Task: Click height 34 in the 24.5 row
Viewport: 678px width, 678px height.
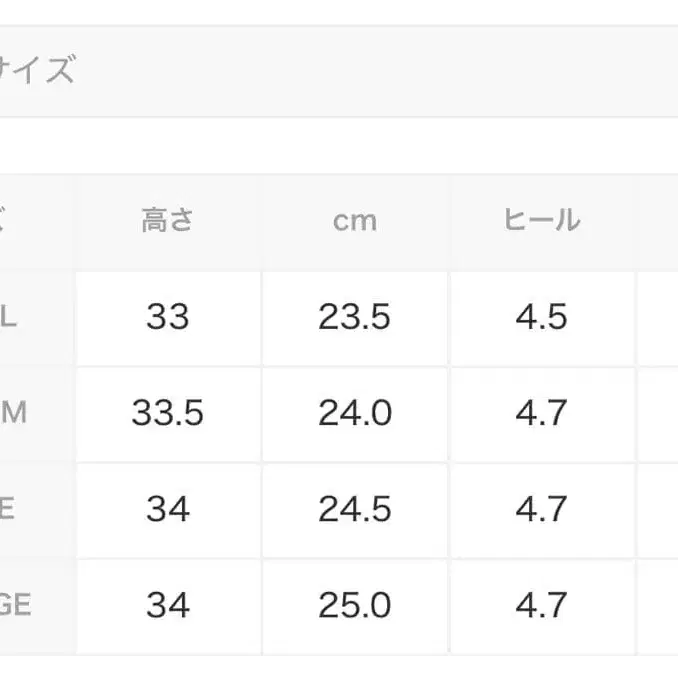Action: pyautogui.click(x=167, y=509)
